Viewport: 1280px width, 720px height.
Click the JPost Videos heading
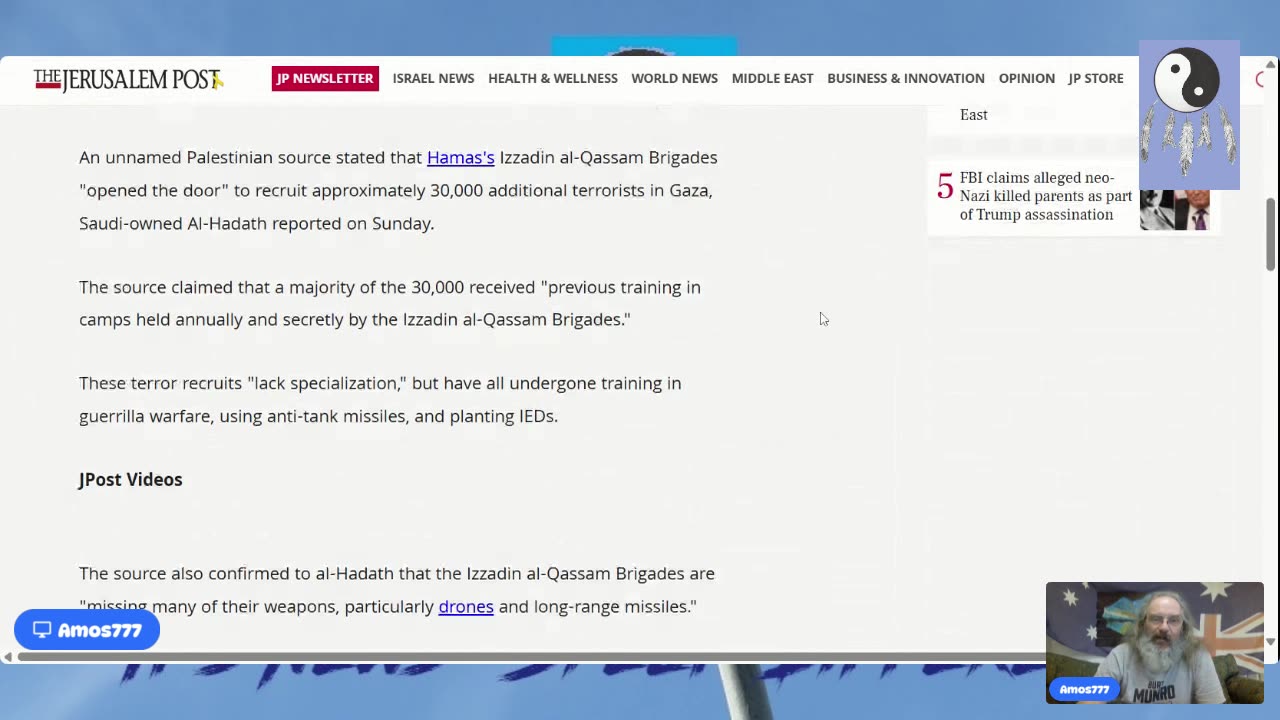pos(131,479)
